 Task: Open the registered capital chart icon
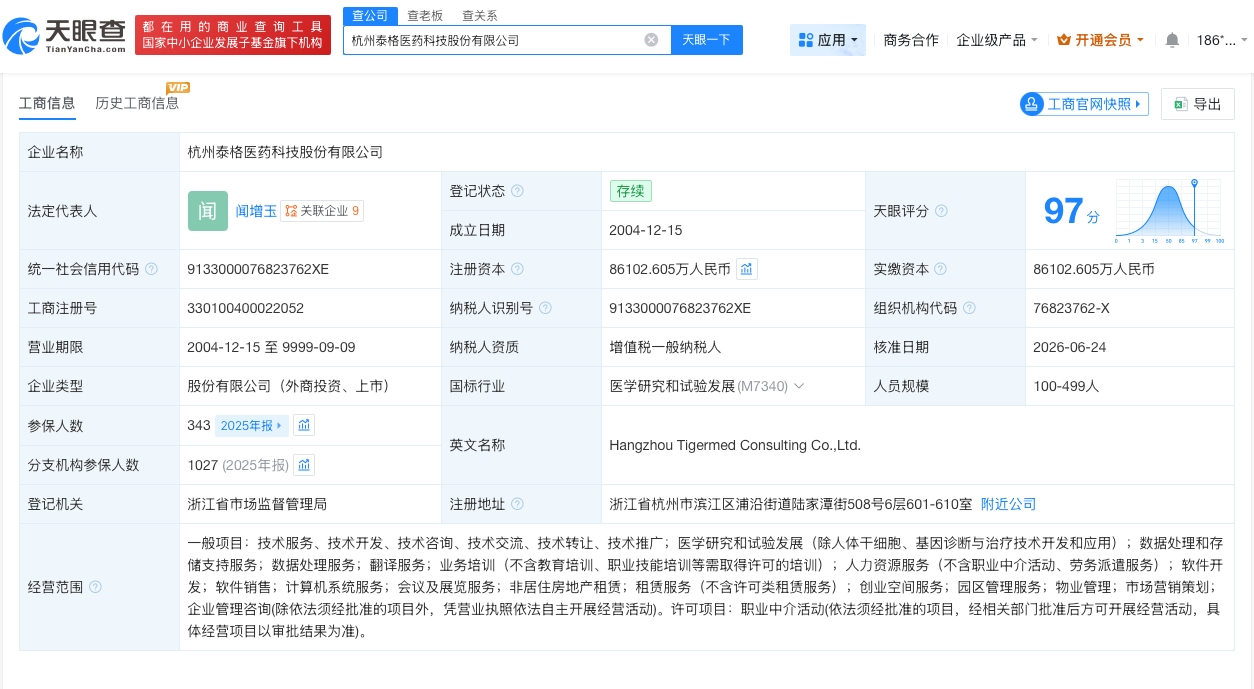click(x=747, y=269)
